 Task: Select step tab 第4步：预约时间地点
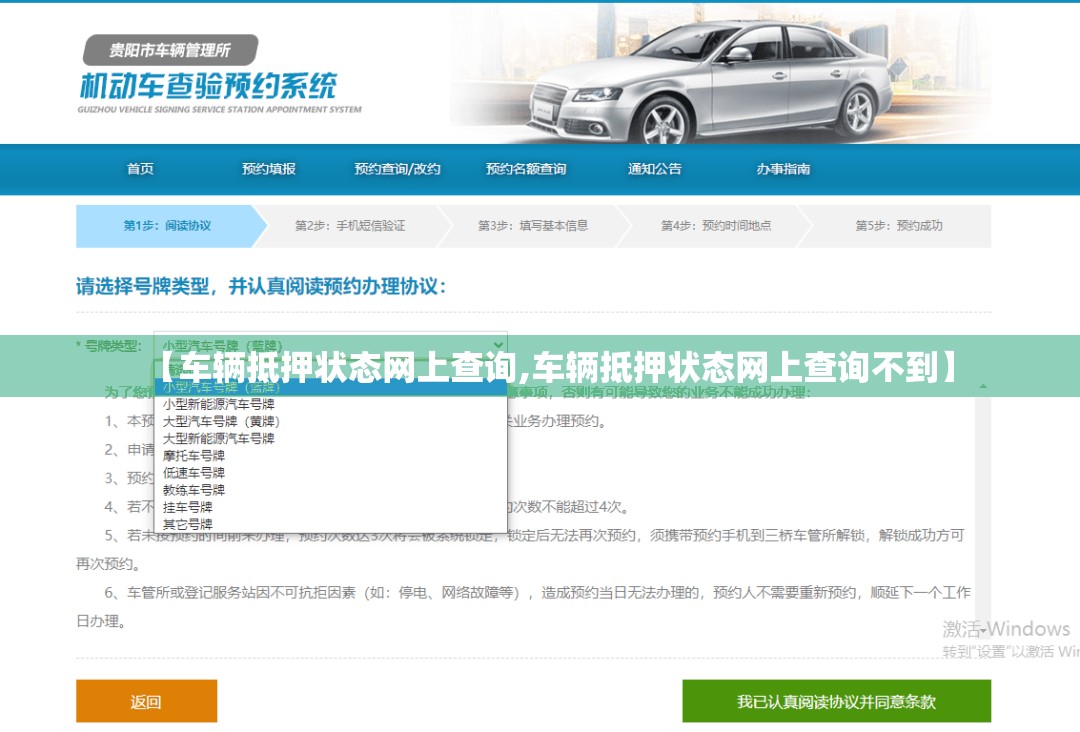tap(716, 226)
